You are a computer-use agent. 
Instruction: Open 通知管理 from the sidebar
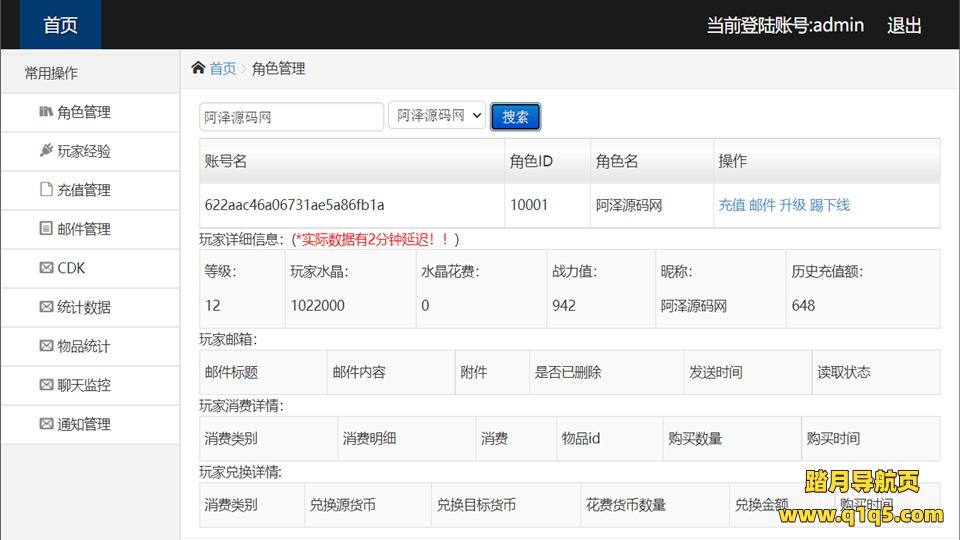84,424
